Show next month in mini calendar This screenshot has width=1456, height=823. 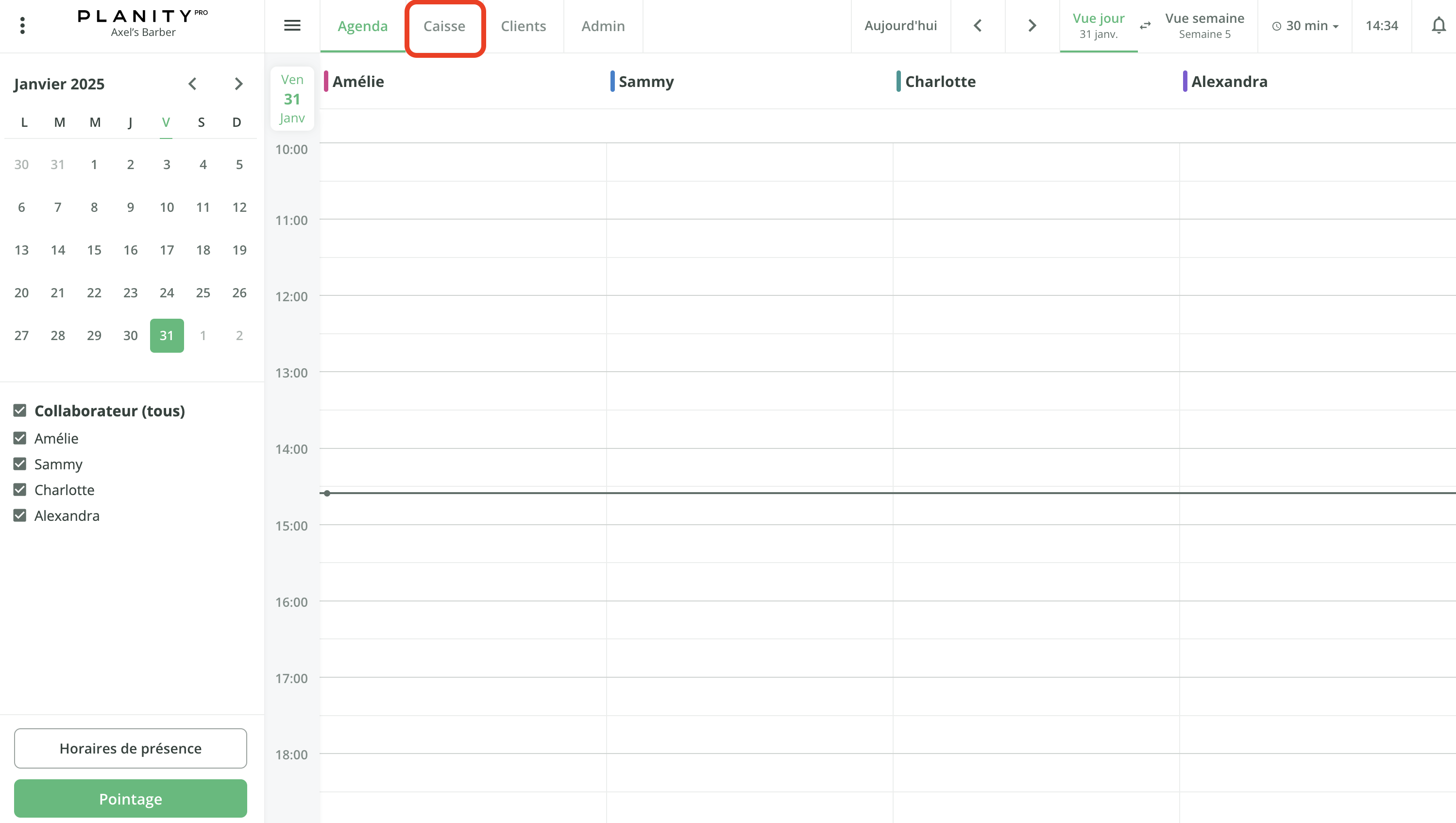pyautogui.click(x=238, y=84)
